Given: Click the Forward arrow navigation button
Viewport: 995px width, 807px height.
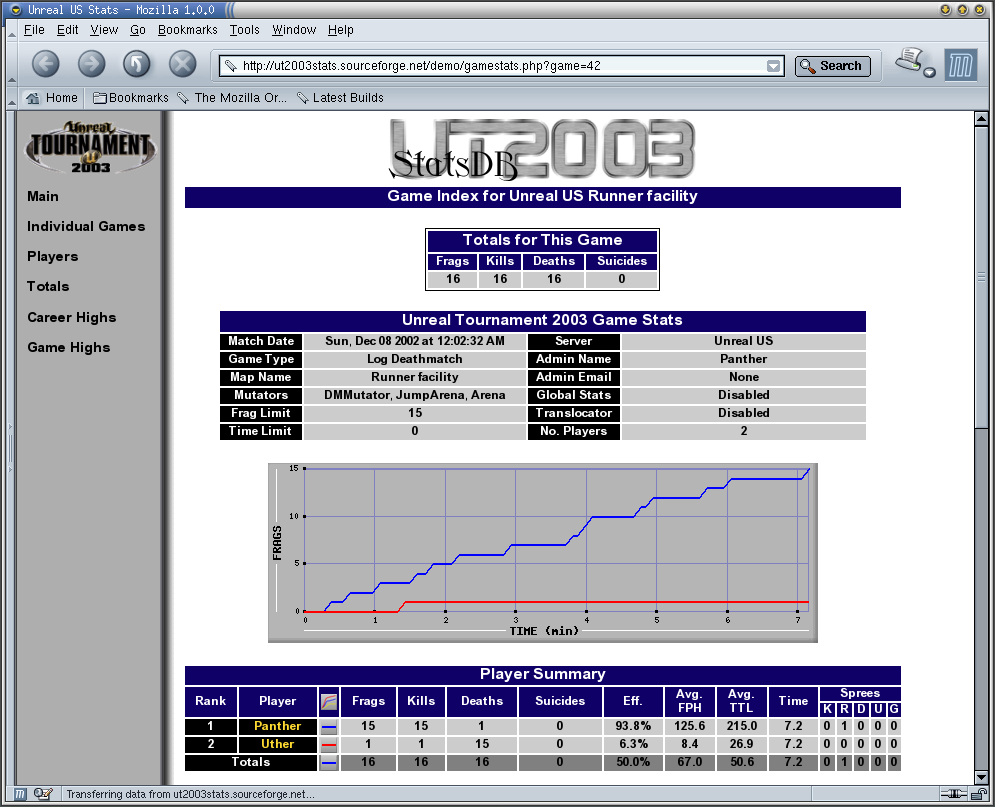Looking at the screenshot, I should (x=91, y=64).
